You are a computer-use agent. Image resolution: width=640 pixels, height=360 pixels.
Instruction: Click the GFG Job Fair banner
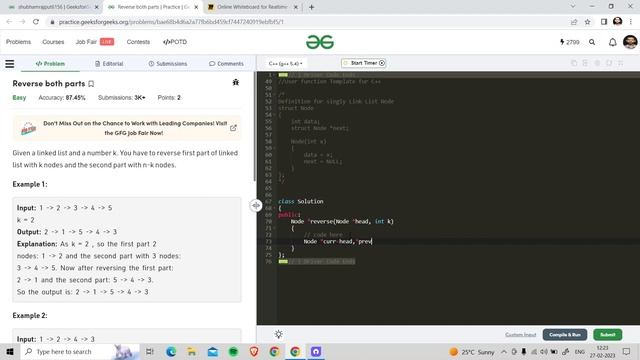(127, 128)
